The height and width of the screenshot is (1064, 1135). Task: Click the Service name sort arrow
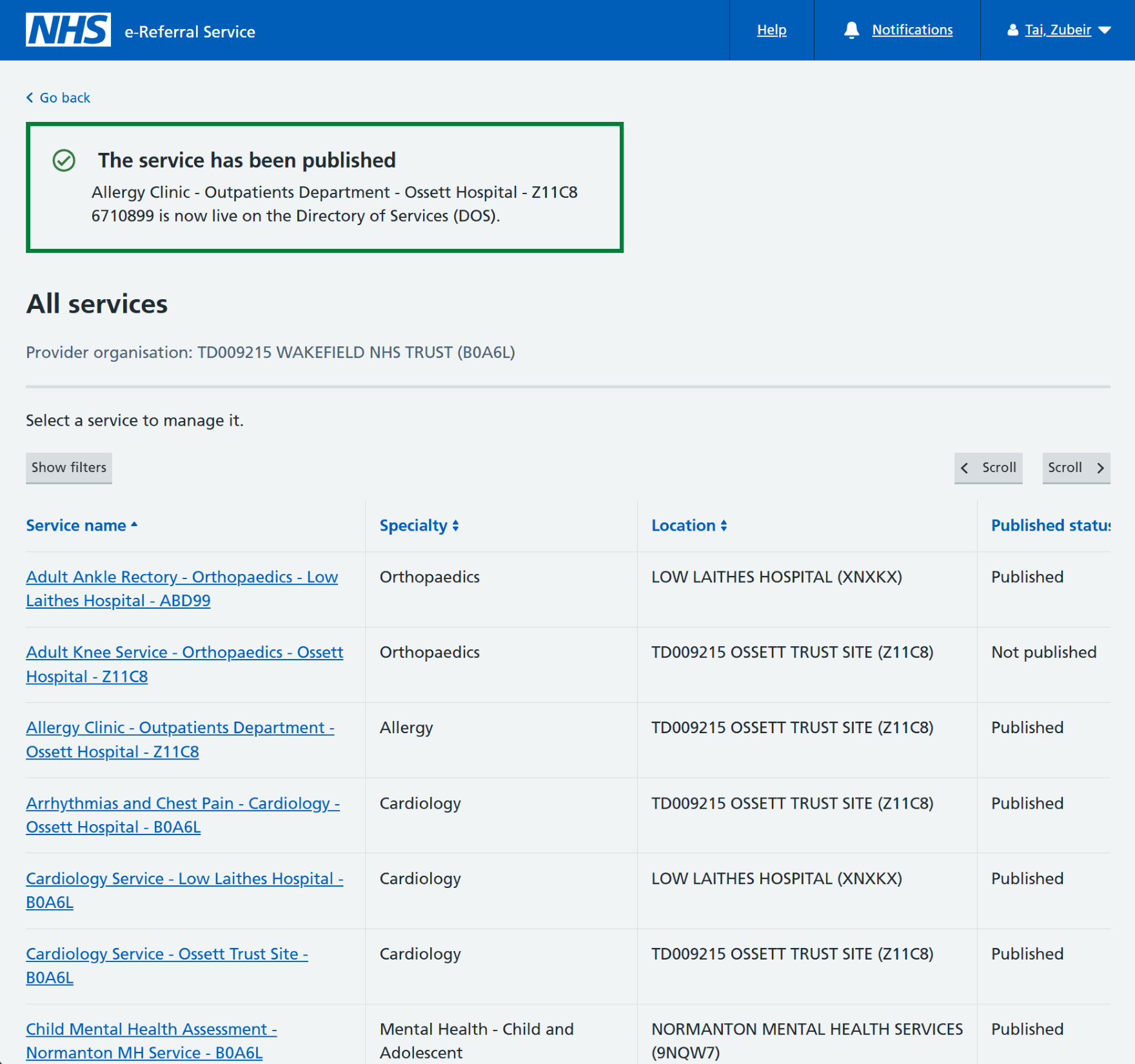(134, 525)
